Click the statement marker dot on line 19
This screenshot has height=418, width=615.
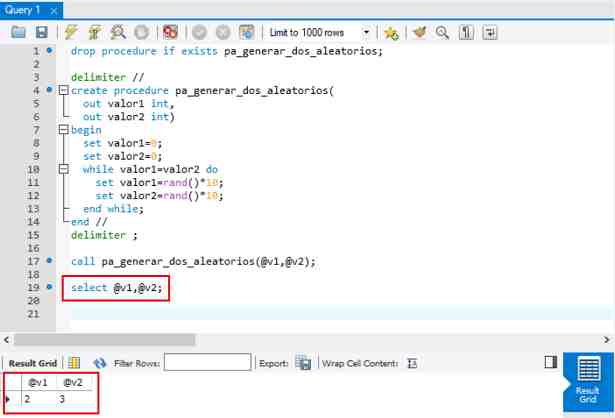(49, 287)
